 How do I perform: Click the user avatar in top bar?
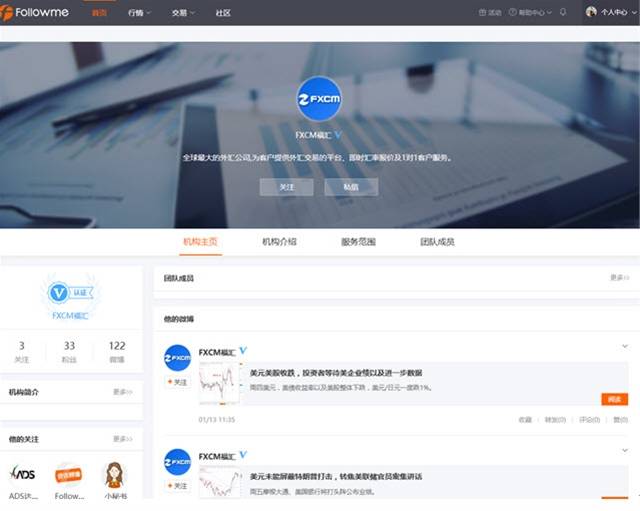(x=591, y=12)
